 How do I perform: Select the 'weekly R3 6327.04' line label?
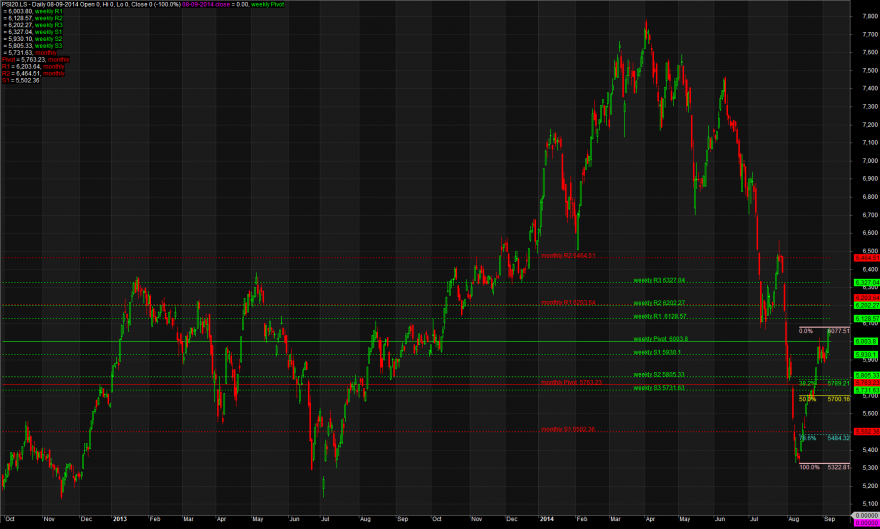pyautogui.click(x=659, y=280)
